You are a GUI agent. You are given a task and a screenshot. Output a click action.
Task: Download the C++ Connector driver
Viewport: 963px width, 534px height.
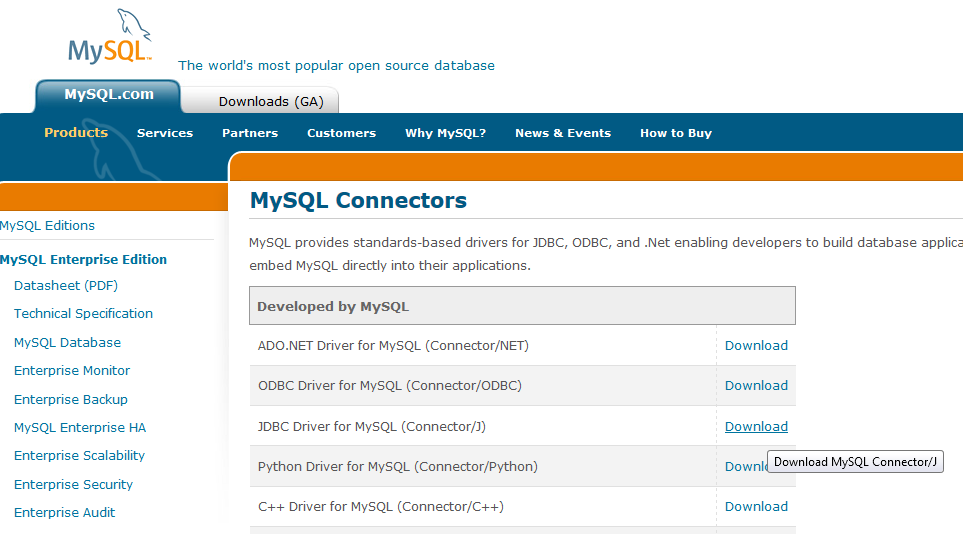pyautogui.click(x=756, y=507)
